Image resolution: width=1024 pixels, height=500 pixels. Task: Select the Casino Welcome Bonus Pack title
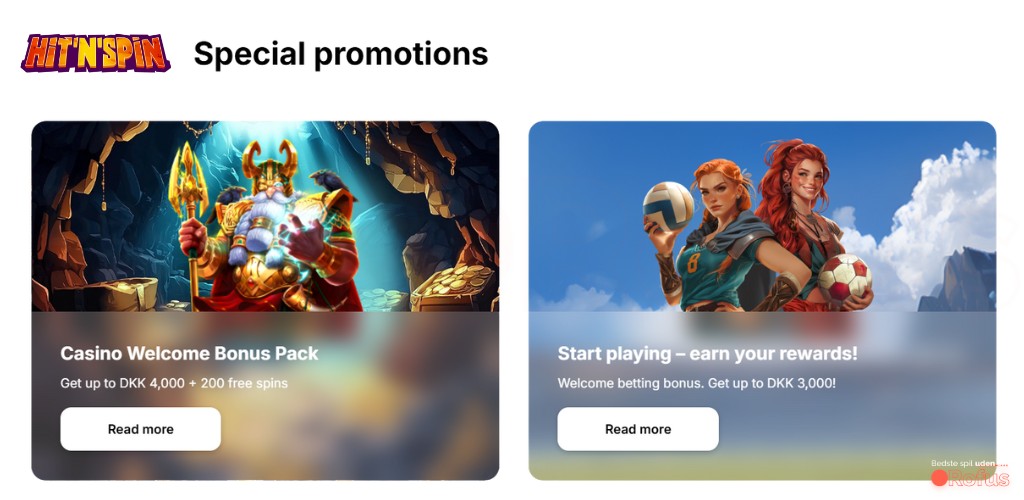point(189,353)
